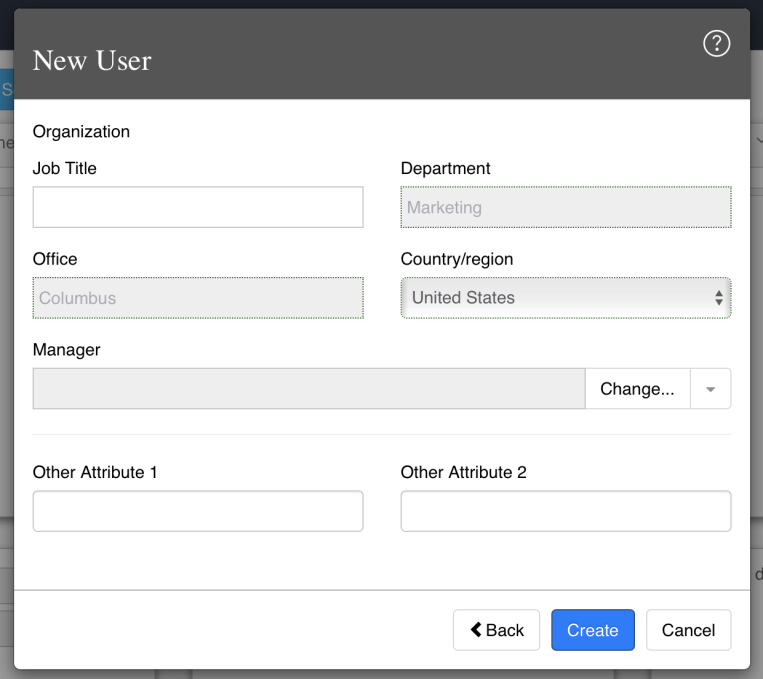Click the Other Attribute 2 text box
Screen dimensions: 763x679
tap(565, 511)
